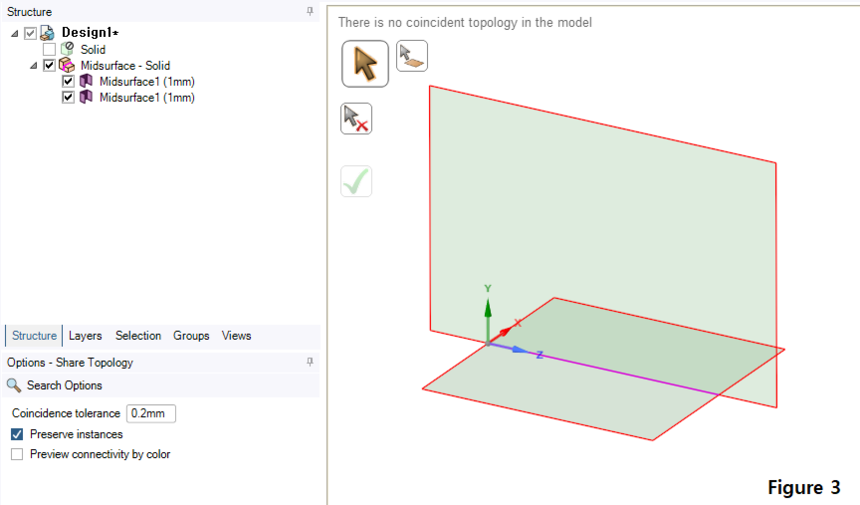
Task: Hide the first Midsurface1 (1mm) checkbox
Action: (68, 81)
